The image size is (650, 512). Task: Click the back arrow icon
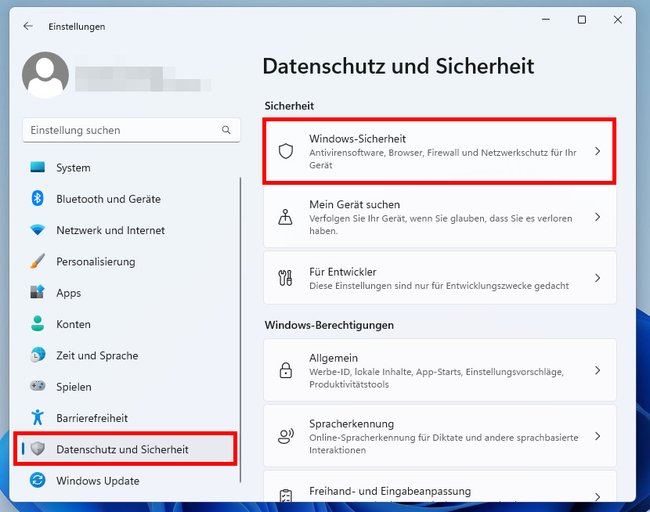point(28,26)
